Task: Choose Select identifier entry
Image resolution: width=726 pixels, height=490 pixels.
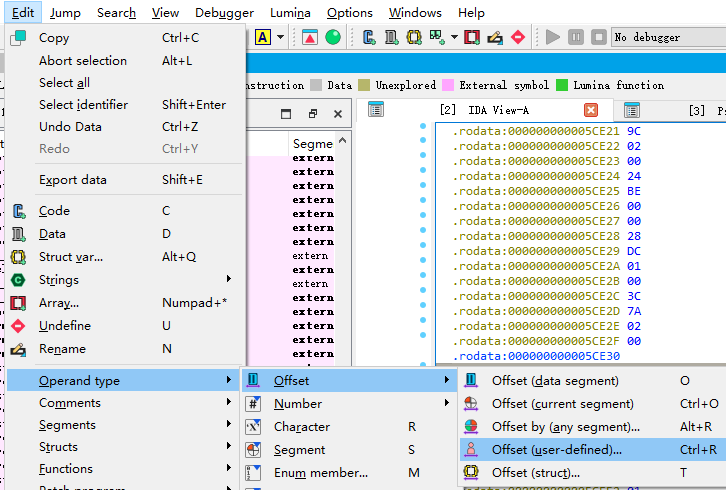Action: tap(125, 105)
